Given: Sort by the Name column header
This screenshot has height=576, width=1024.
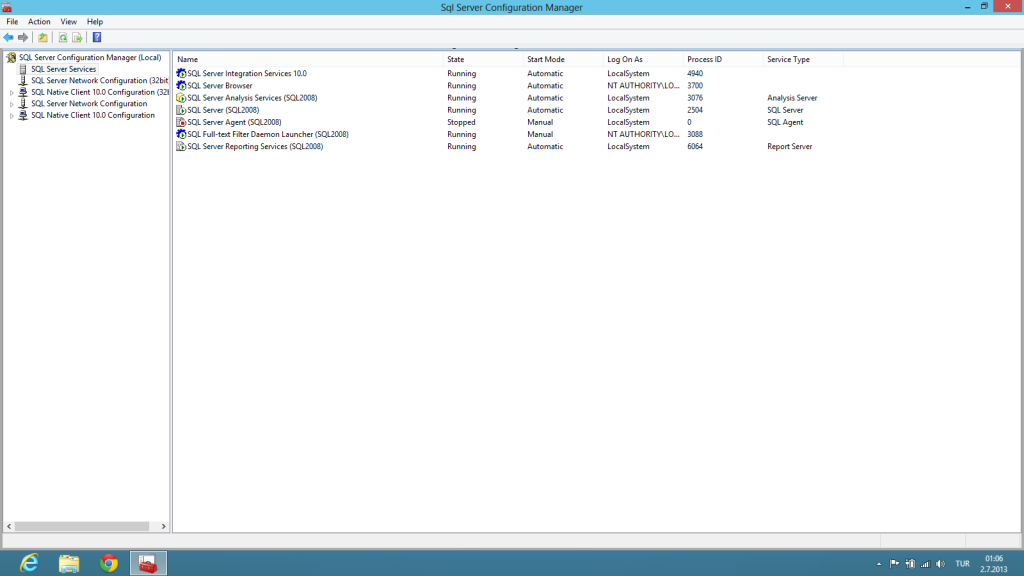Looking at the screenshot, I should tap(308, 59).
